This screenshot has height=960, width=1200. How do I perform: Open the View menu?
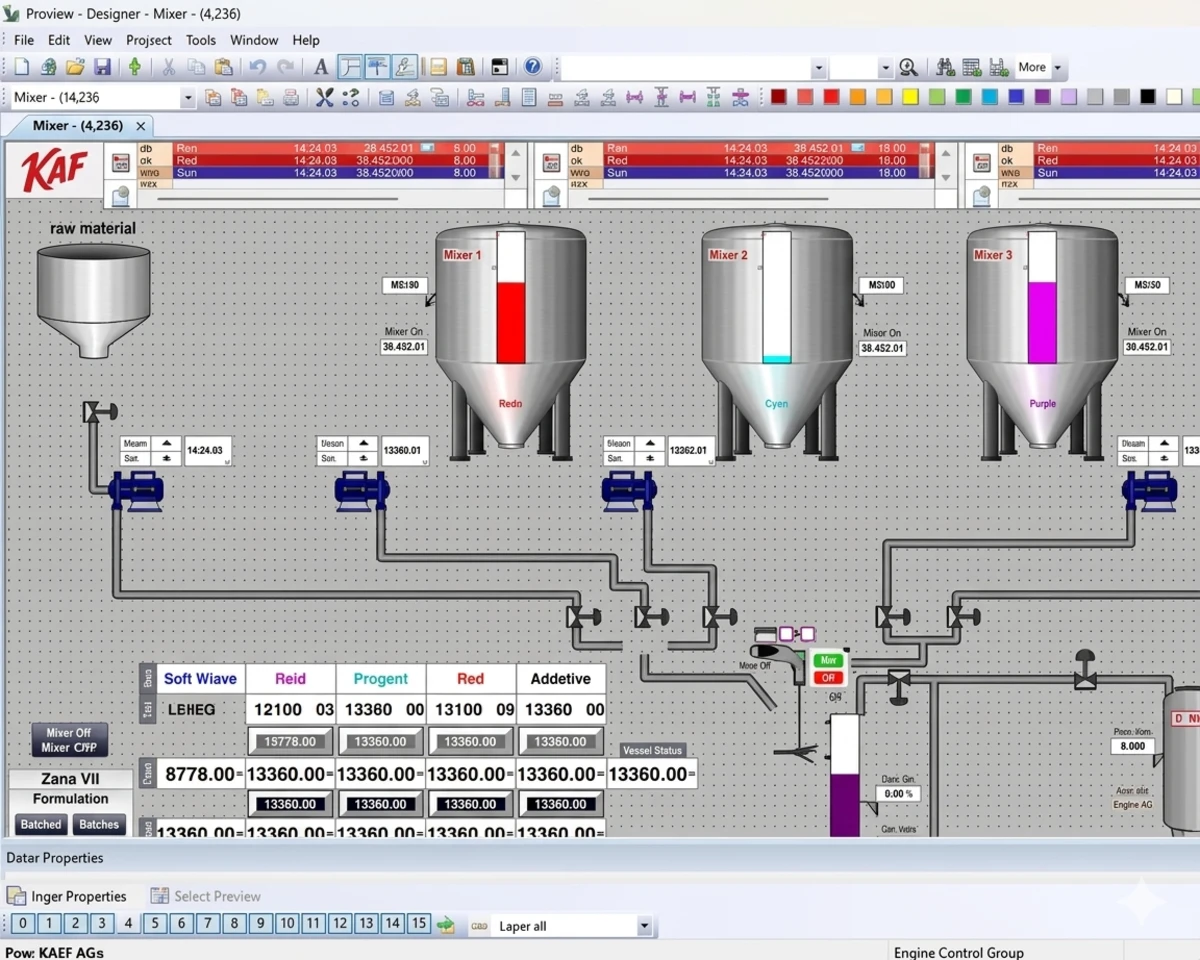coord(98,40)
